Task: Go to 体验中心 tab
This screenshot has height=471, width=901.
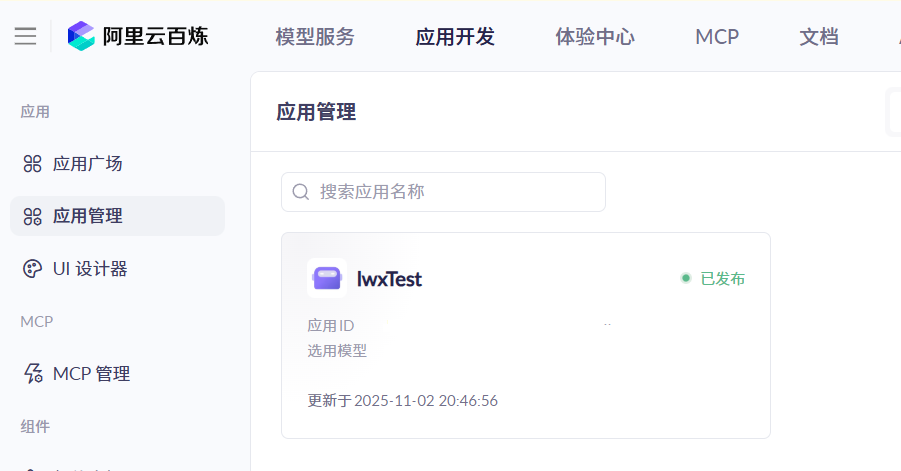Action: coord(595,37)
